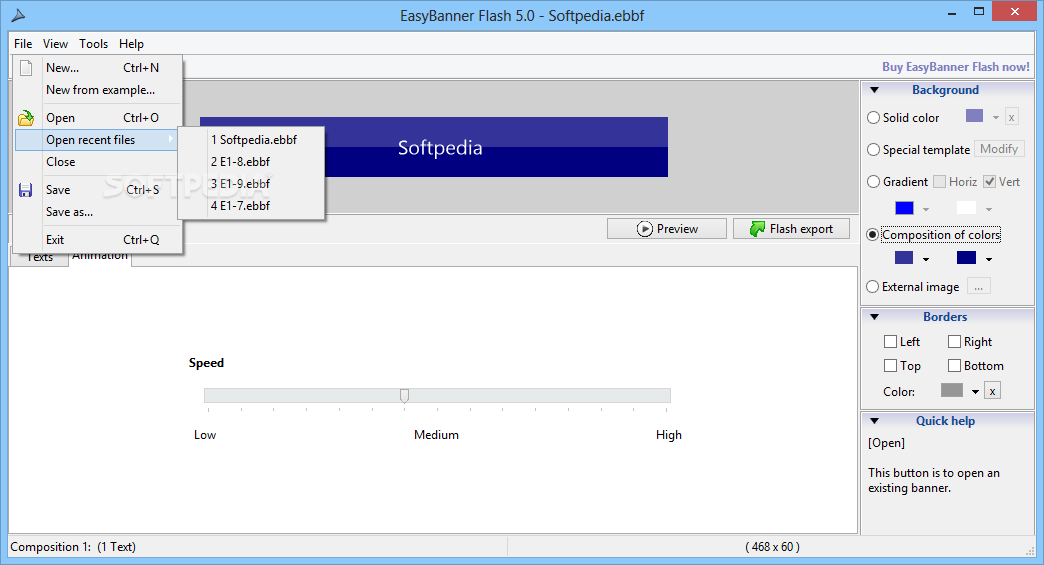Click the blue gradient start swatch

click(904, 208)
